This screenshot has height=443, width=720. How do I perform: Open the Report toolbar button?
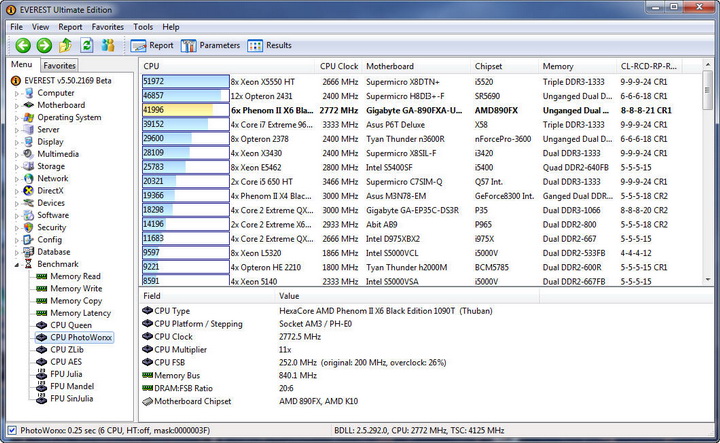pos(152,45)
